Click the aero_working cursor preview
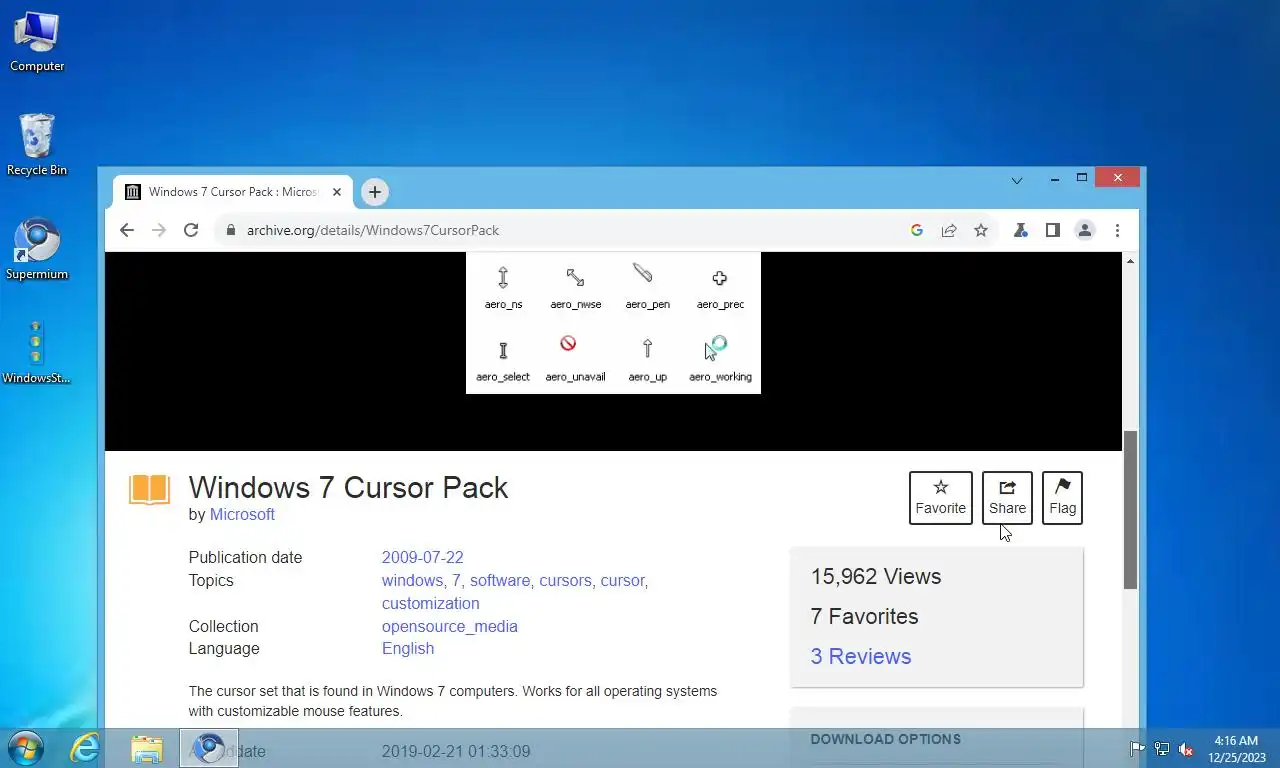The height and width of the screenshot is (768, 1280). pos(720,360)
